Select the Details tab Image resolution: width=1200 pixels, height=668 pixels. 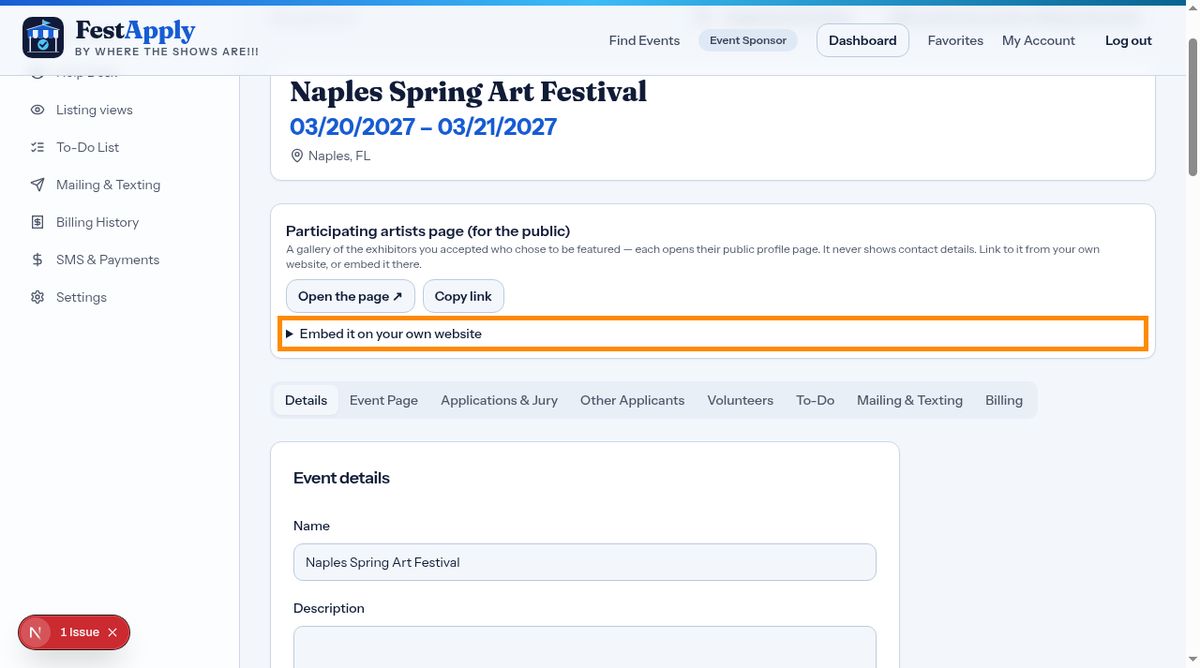coord(306,400)
